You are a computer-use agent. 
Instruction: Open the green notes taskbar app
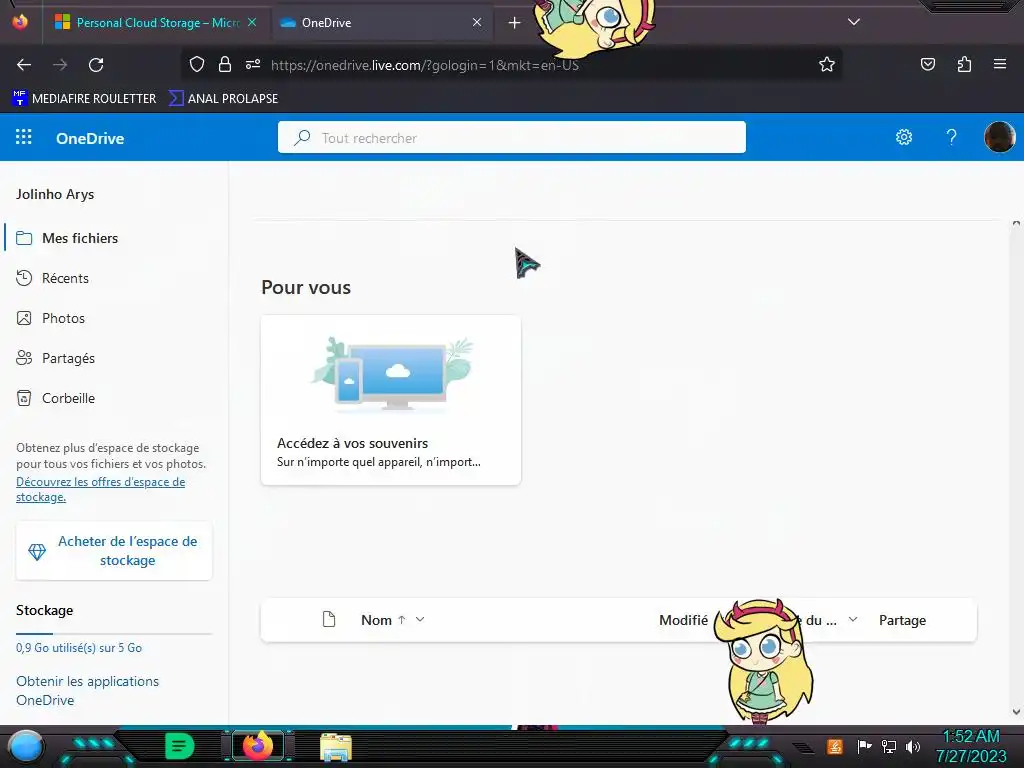click(x=179, y=746)
